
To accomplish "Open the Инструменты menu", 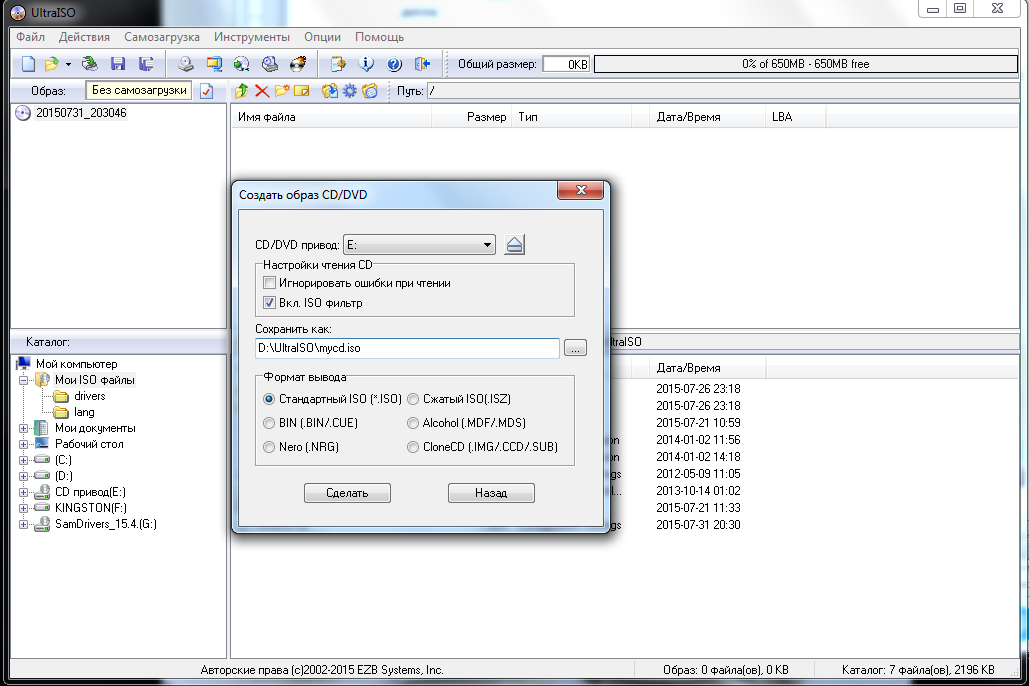I will [251, 37].
